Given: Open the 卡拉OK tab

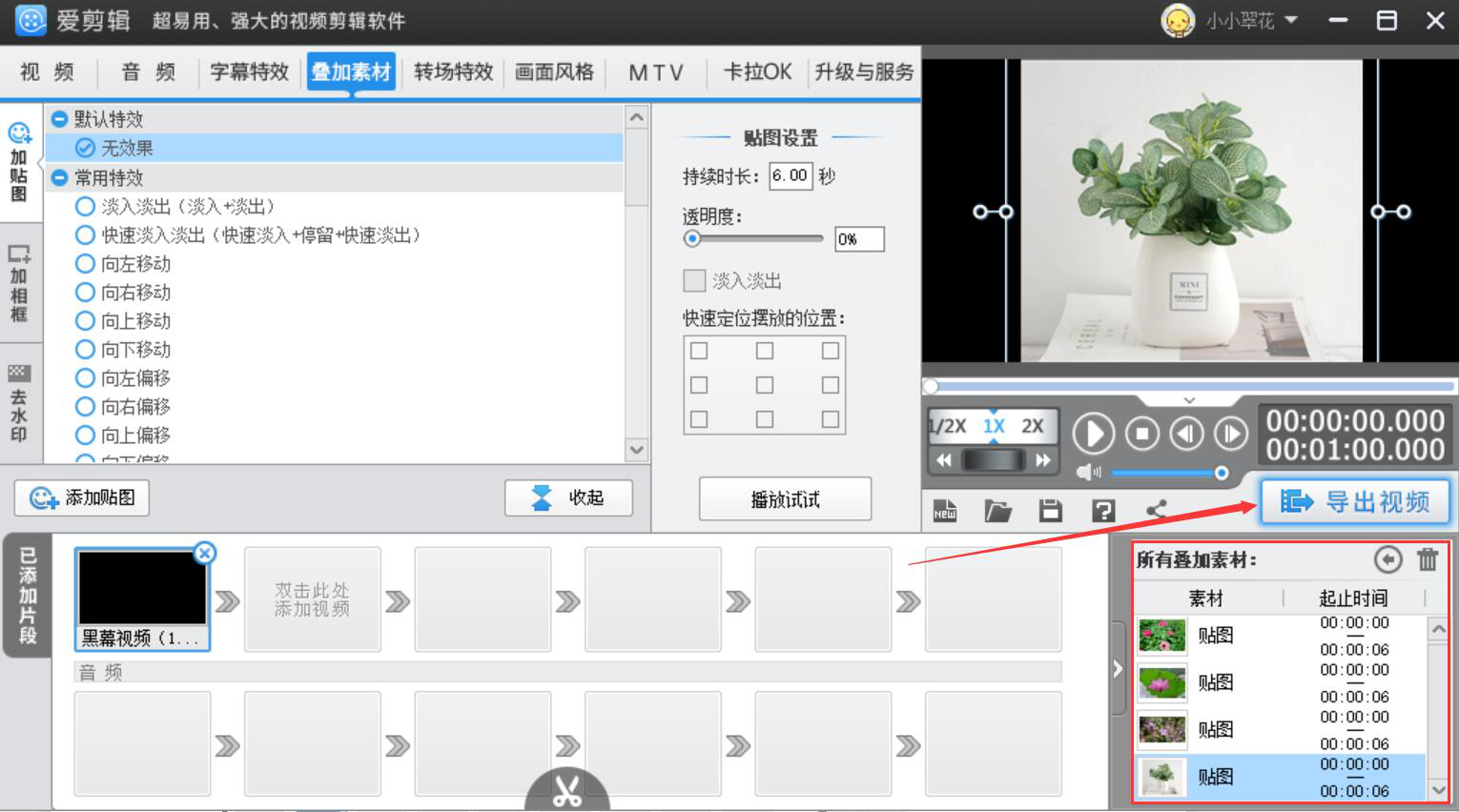Looking at the screenshot, I should [x=758, y=71].
